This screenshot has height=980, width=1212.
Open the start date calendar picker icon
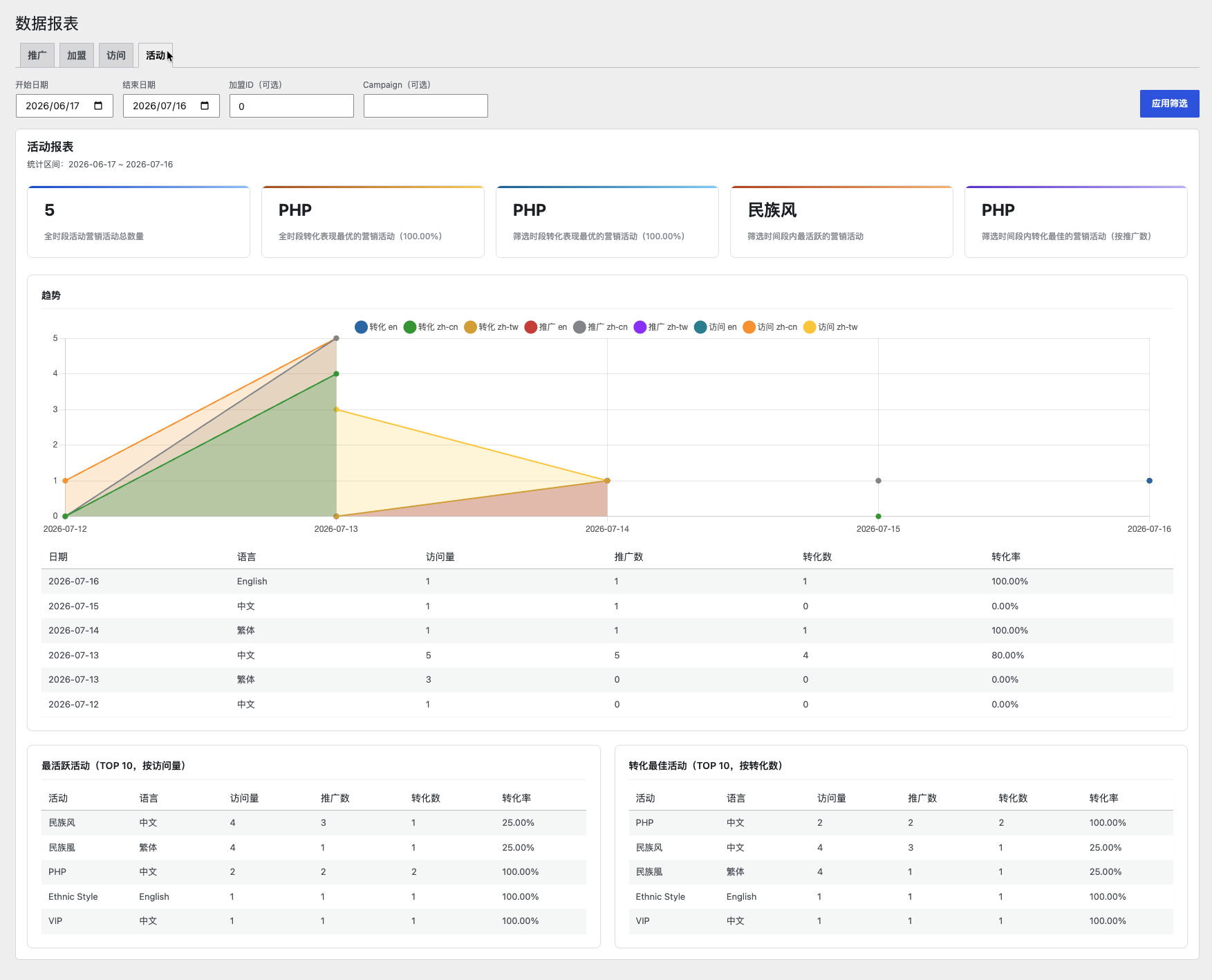tap(98, 106)
